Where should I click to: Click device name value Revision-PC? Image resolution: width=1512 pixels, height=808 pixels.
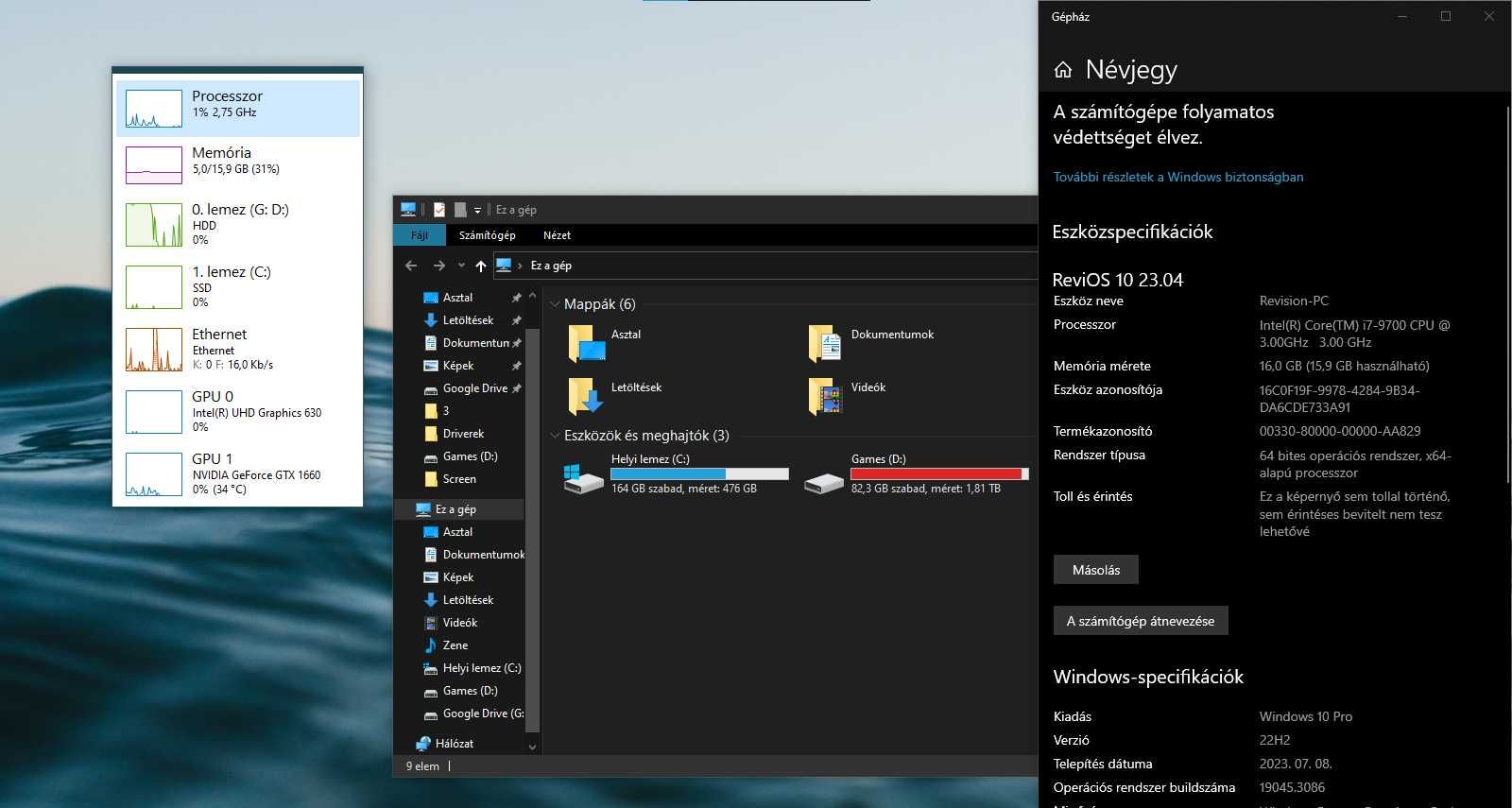coord(1294,301)
